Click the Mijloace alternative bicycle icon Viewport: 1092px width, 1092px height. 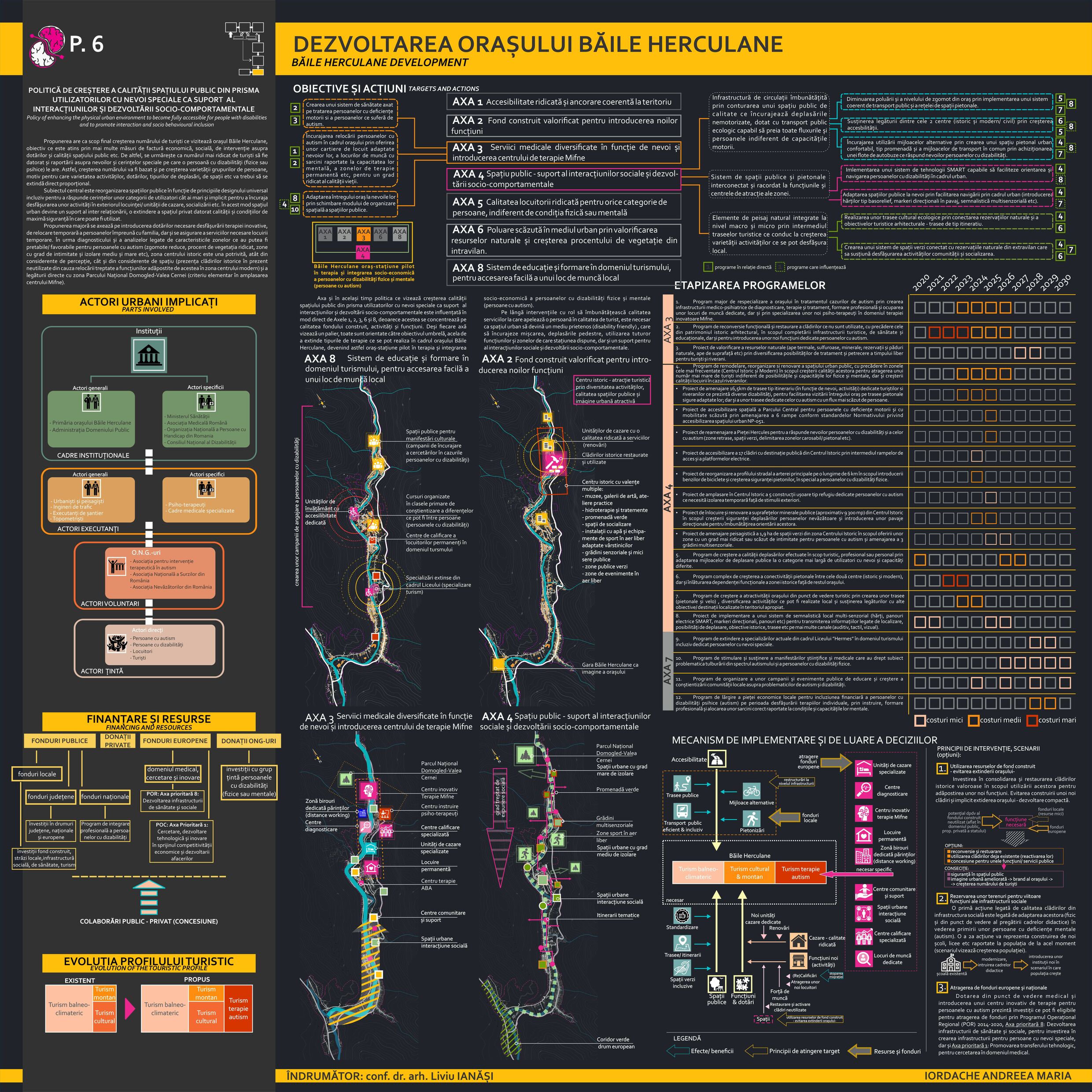point(751,791)
